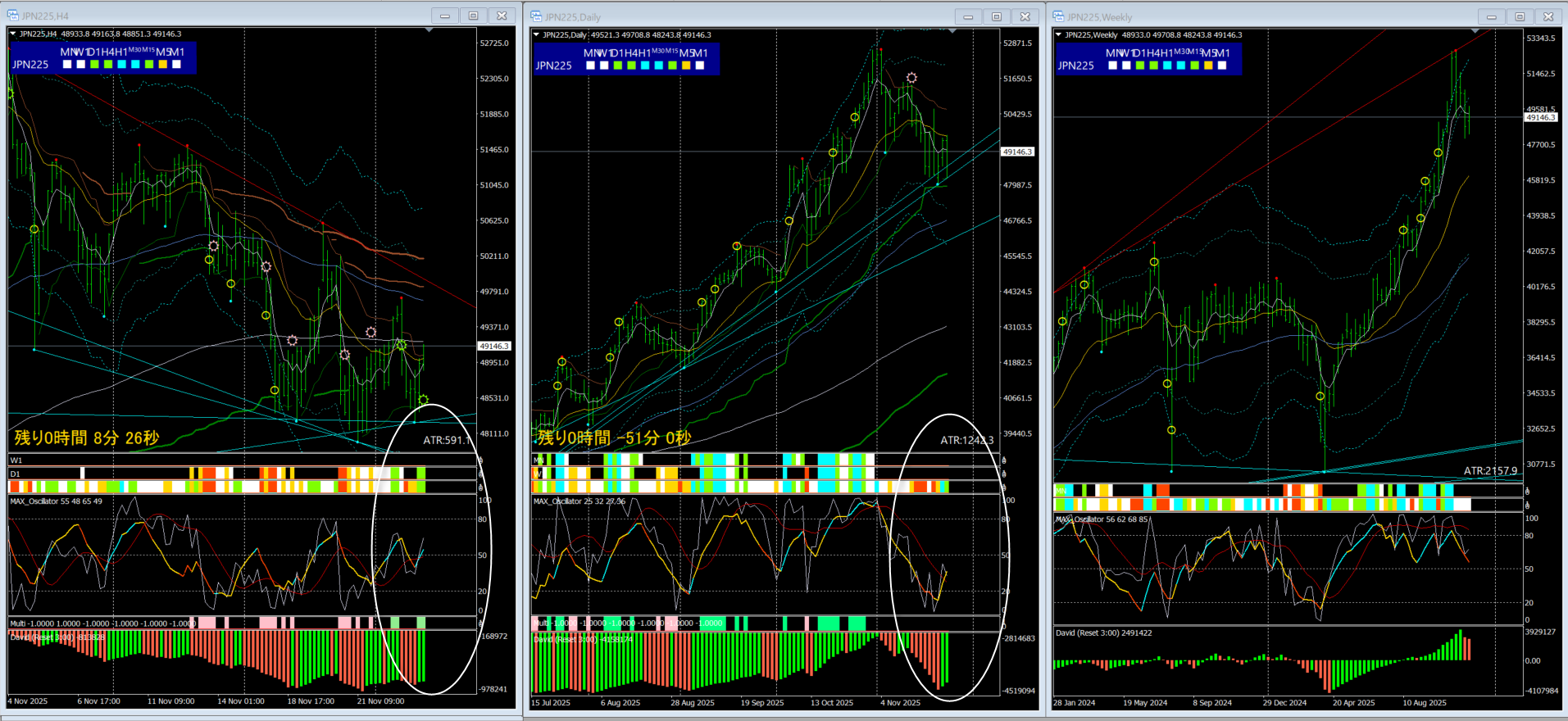Minimize the JPN225,Weekly chart window
Viewport: 1568px width, 721px height.
pos(1490,16)
